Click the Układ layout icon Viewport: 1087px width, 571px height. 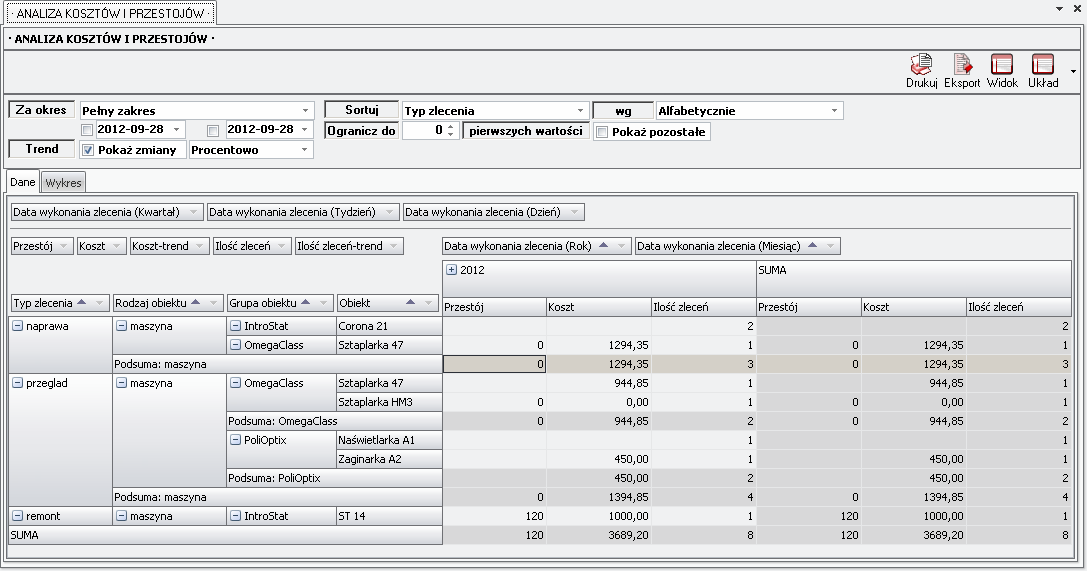(x=1042, y=65)
